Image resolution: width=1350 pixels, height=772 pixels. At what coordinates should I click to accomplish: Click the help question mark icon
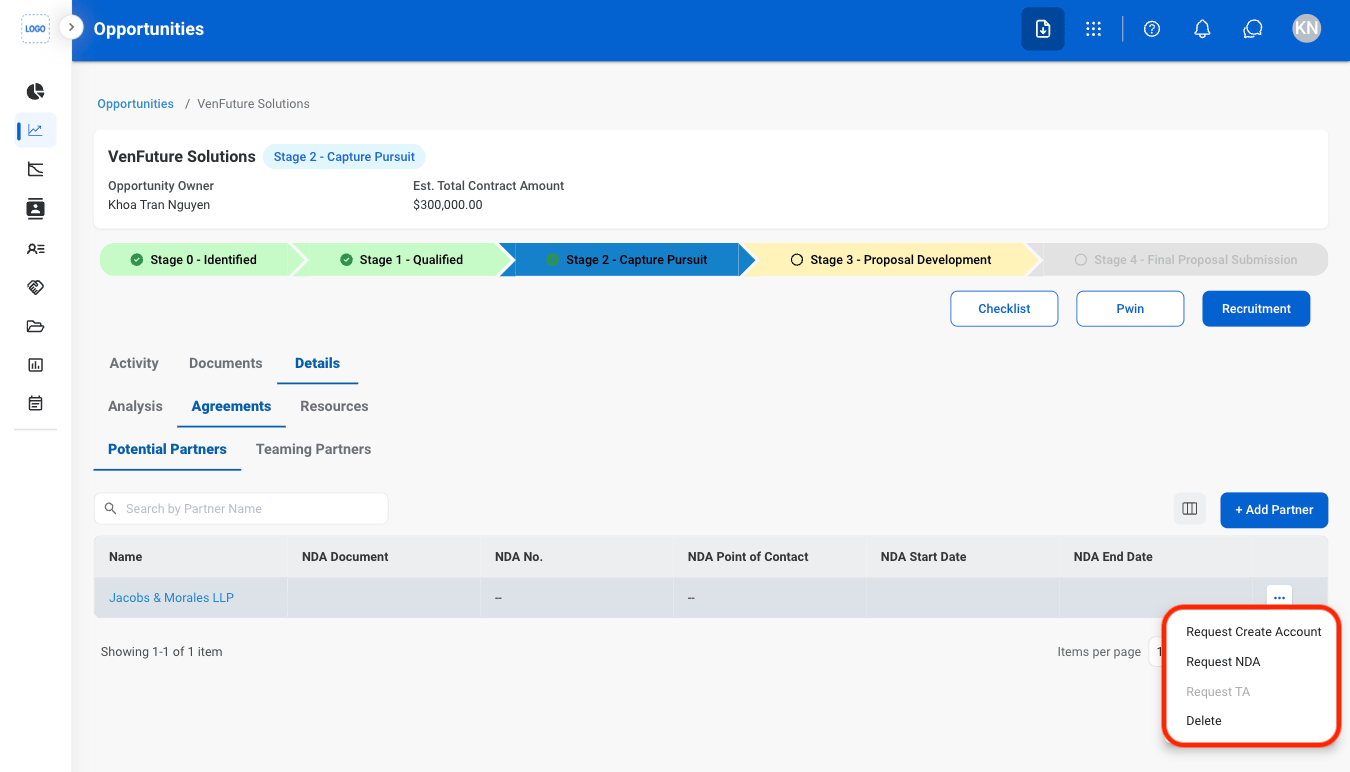(x=1152, y=29)
